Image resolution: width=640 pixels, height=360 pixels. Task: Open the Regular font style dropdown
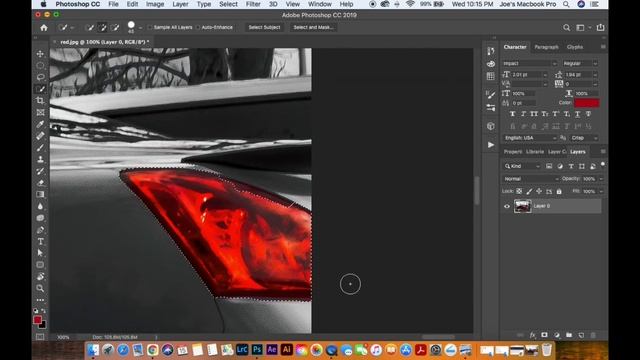pyautogui.click(x=580, y=63)
